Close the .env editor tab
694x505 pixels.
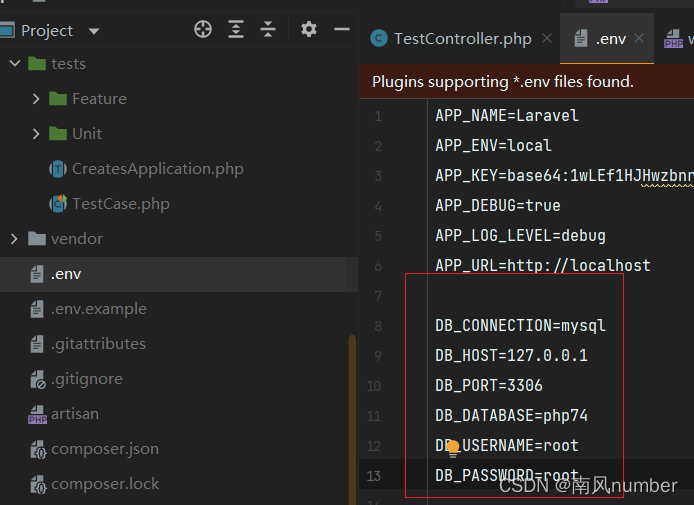point(639,39)
